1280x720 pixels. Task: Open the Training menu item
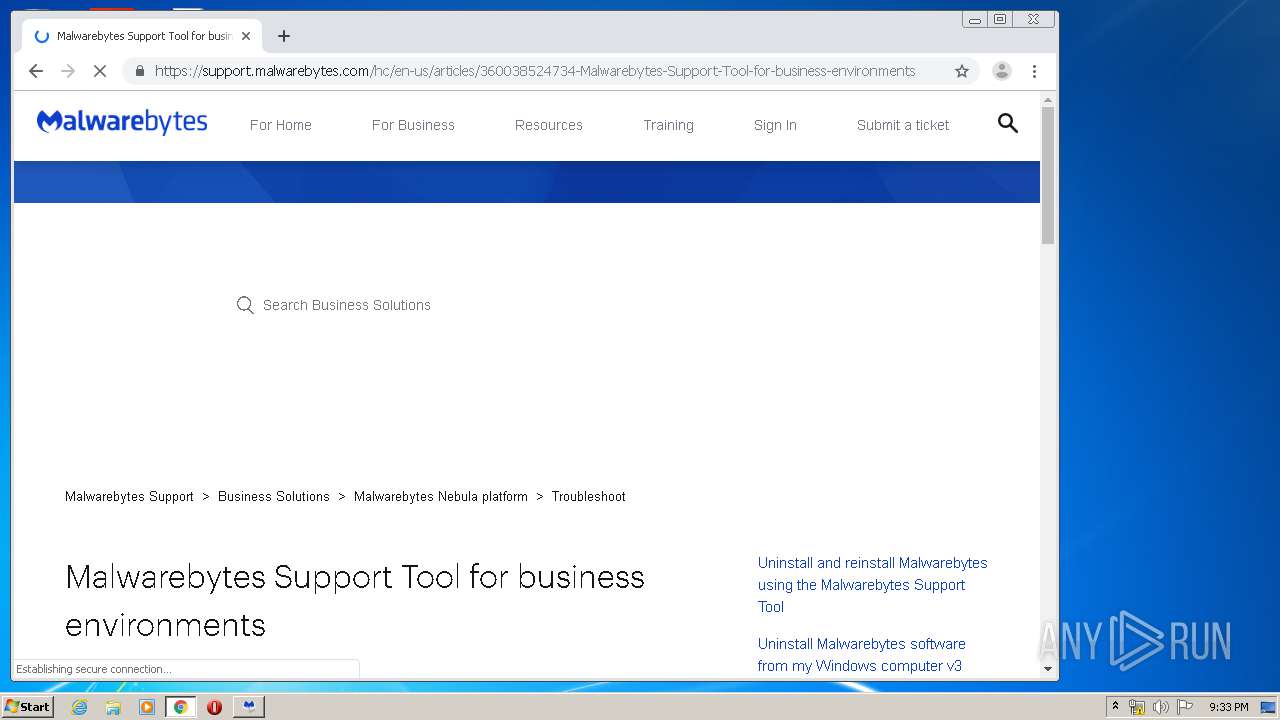(668, 125)
